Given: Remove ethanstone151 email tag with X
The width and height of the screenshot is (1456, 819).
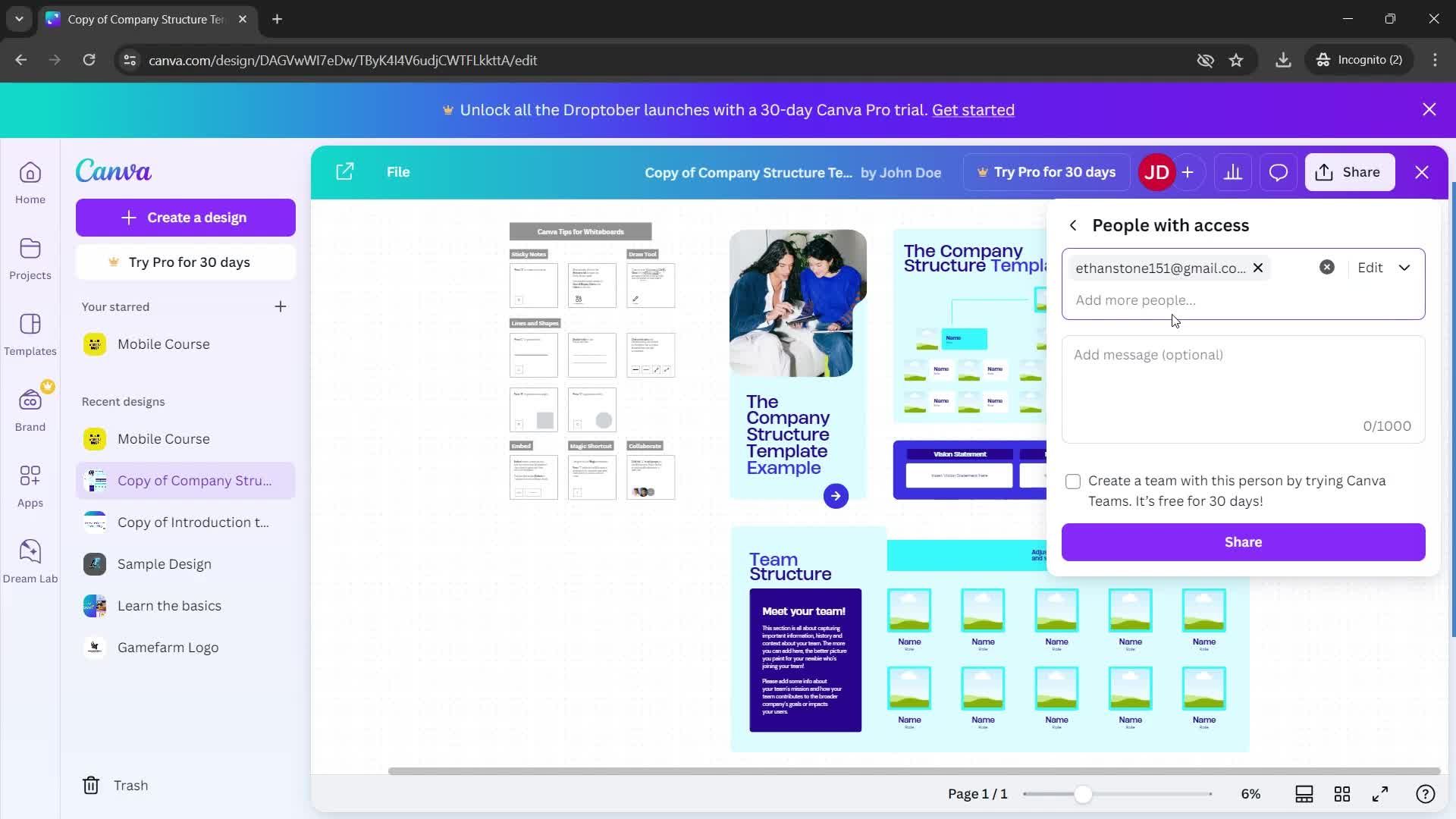Looking at the screenshot, I should point(1259,267).
